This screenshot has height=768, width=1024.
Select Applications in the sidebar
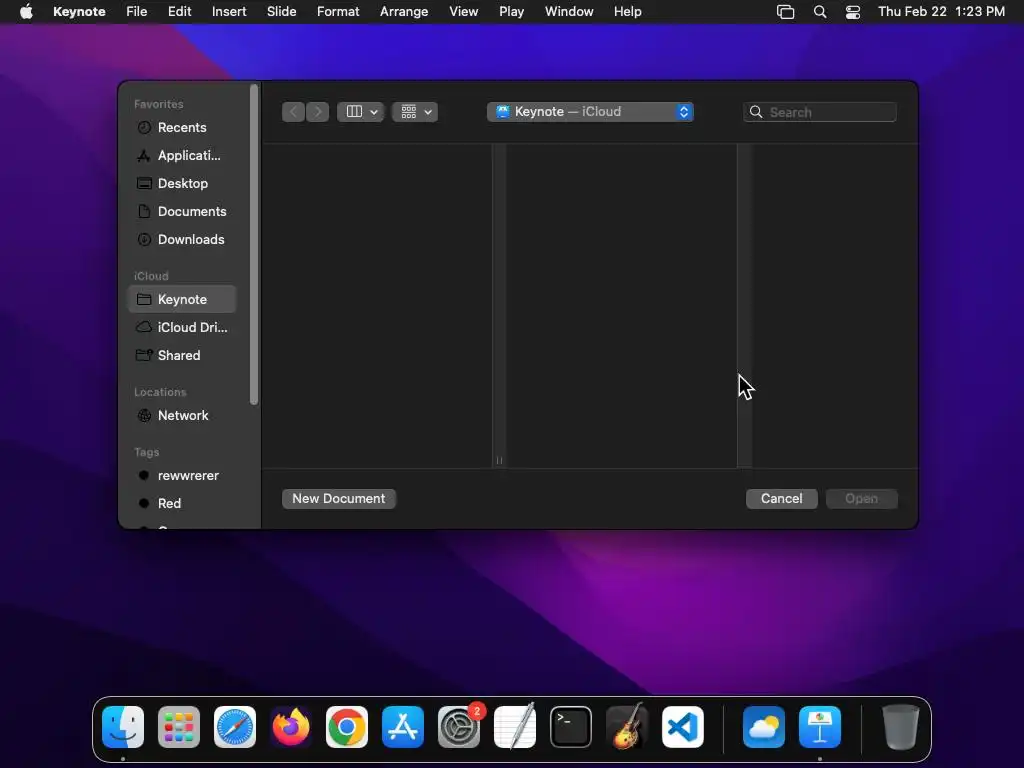[182, 155]
